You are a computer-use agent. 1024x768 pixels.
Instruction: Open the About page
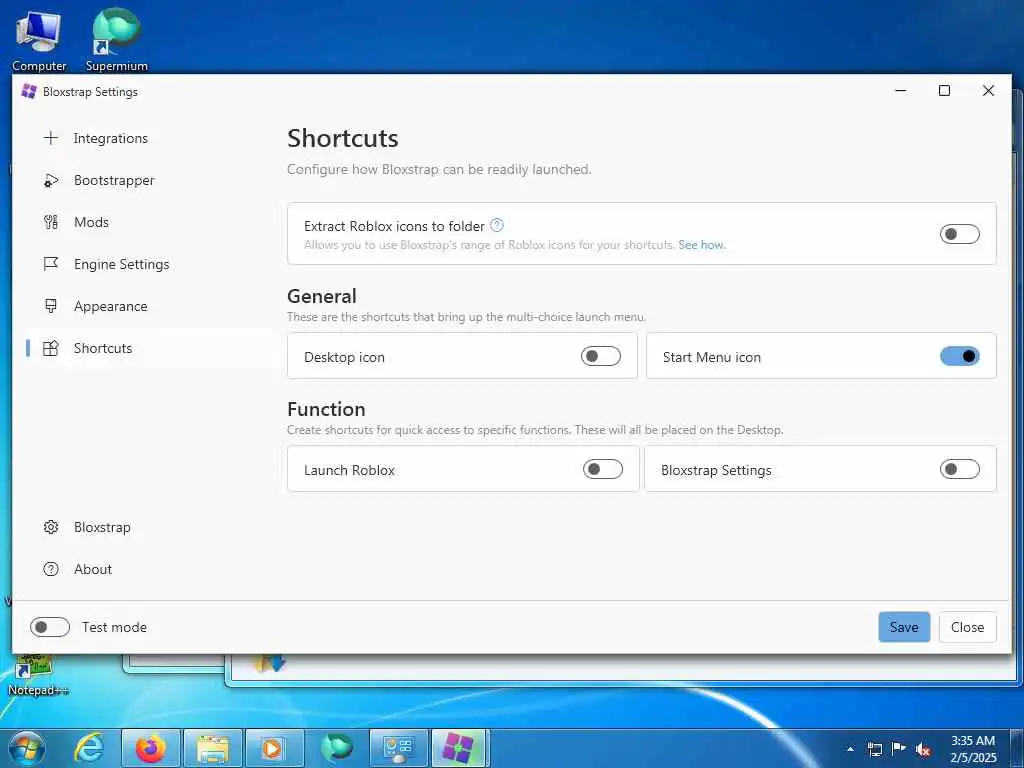(x=149, y=569)
